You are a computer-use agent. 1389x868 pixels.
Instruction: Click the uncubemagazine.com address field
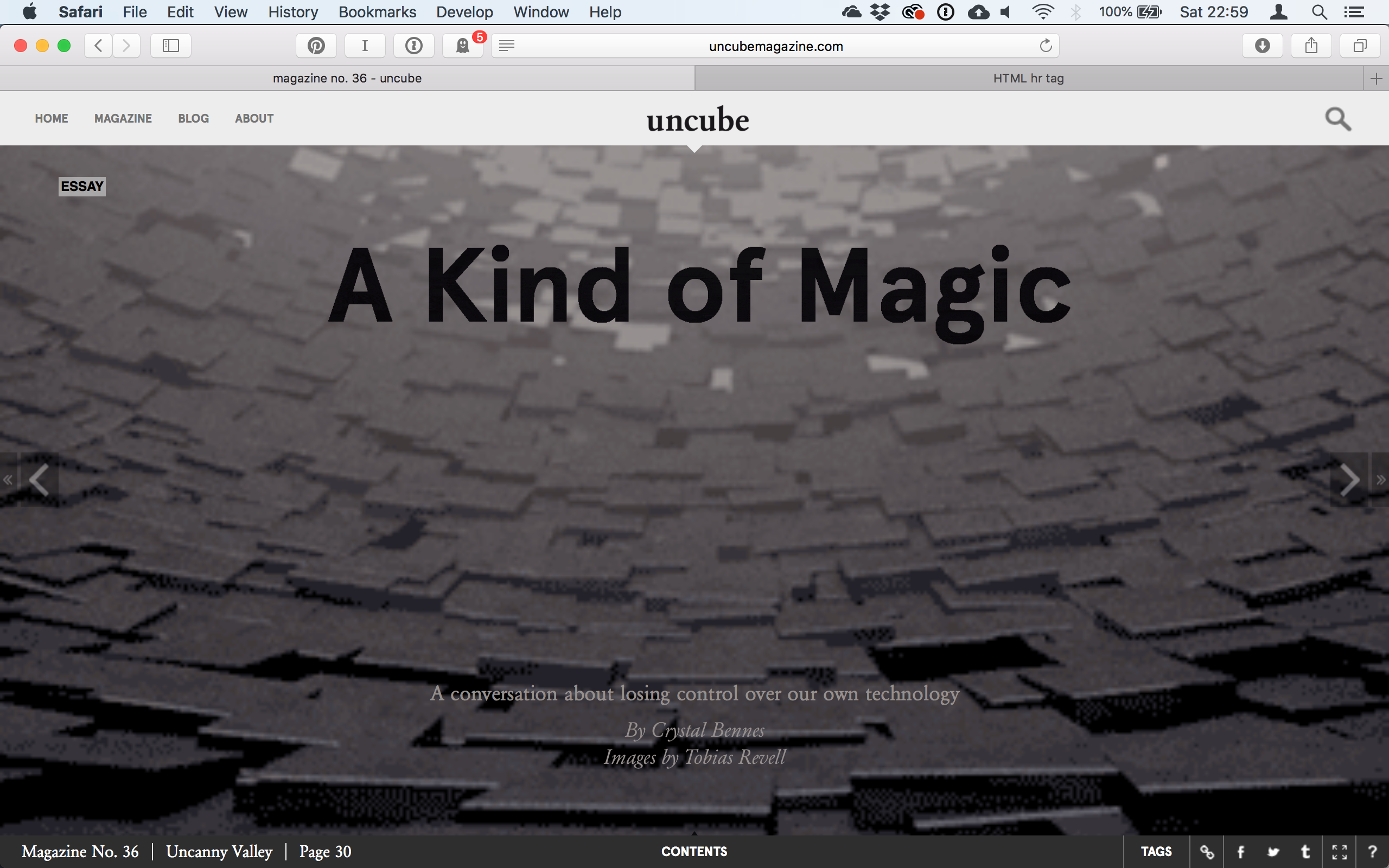click(x=775, y=46)
